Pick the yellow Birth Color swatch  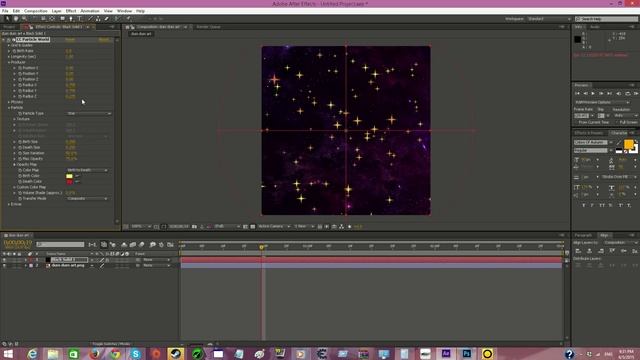[69, 176]
